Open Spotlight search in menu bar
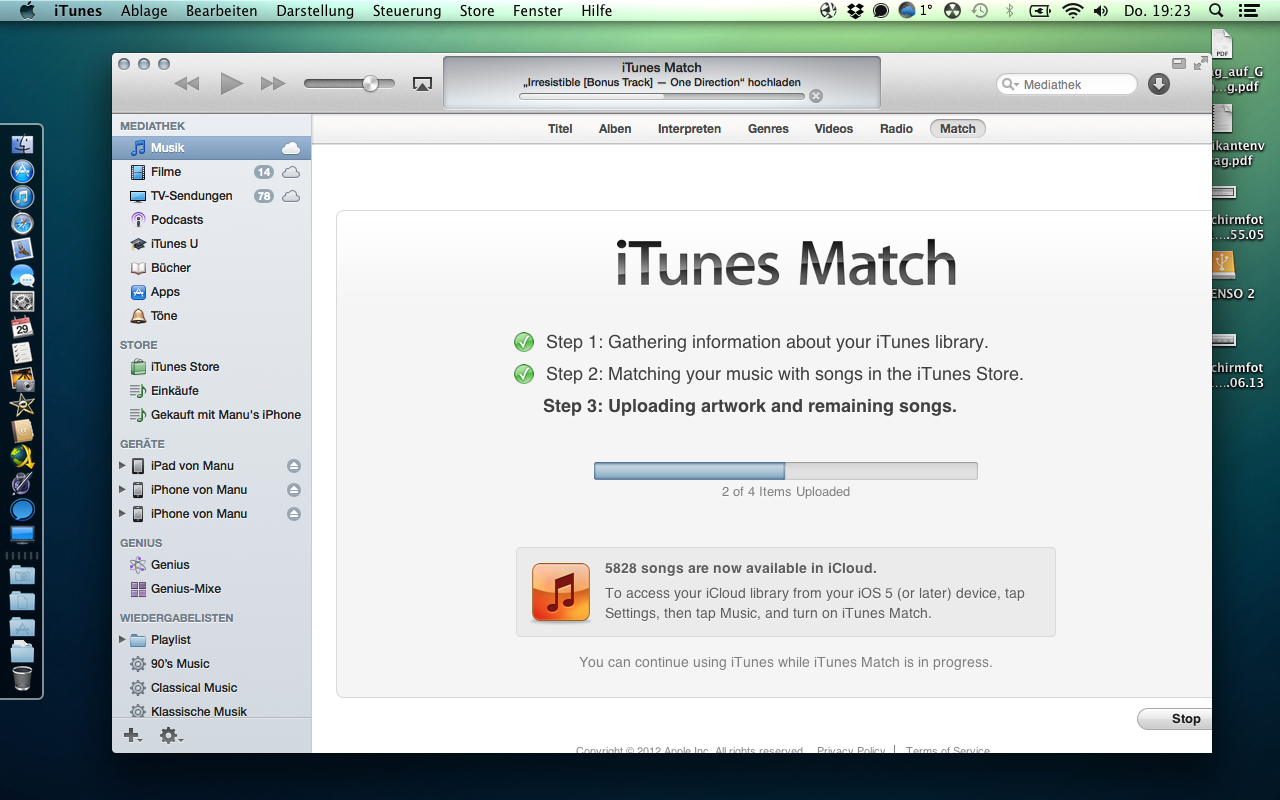Viewport: 1280px width, 800px height. (1216, 11)
